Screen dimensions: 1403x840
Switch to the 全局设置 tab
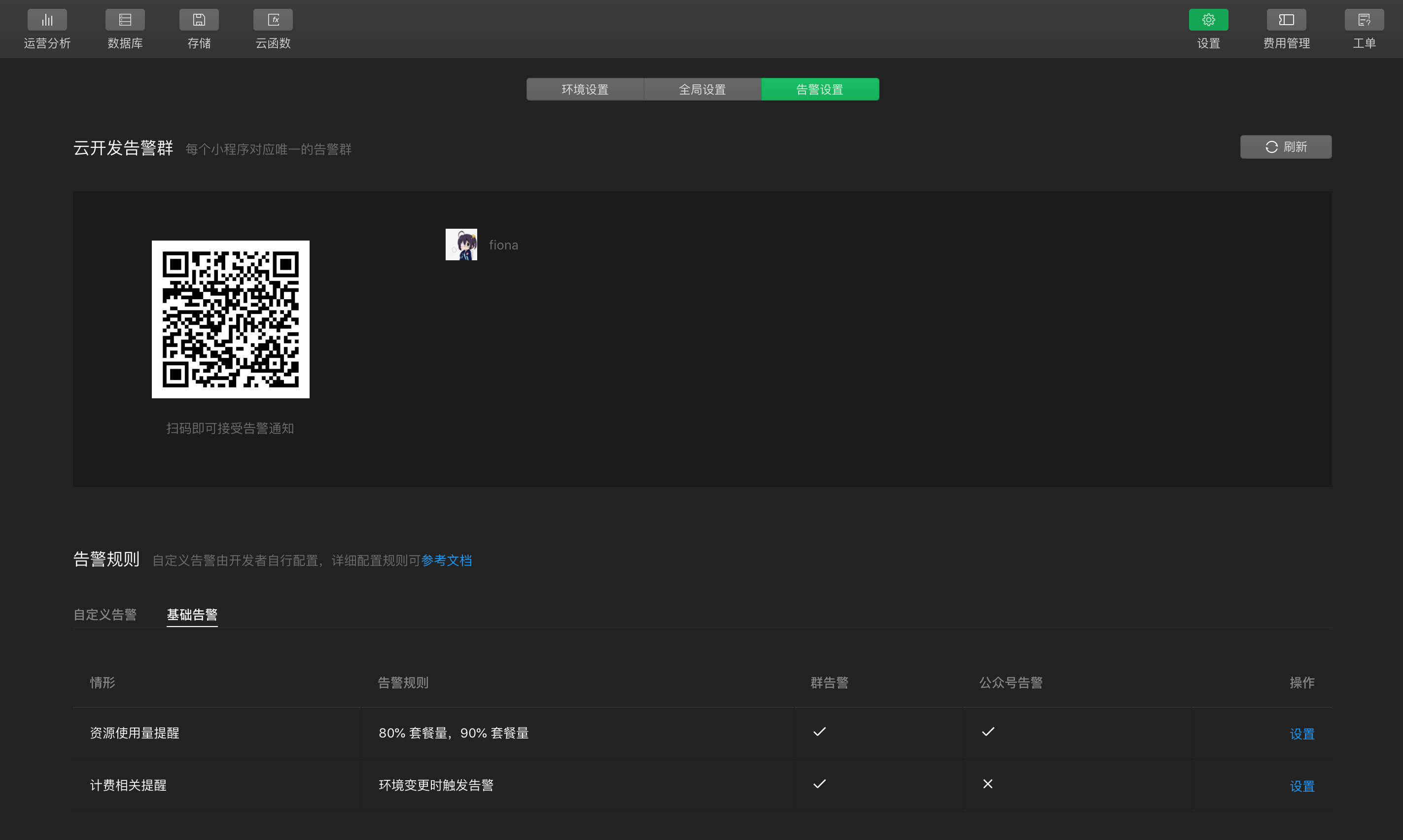[x=702, y=89]
